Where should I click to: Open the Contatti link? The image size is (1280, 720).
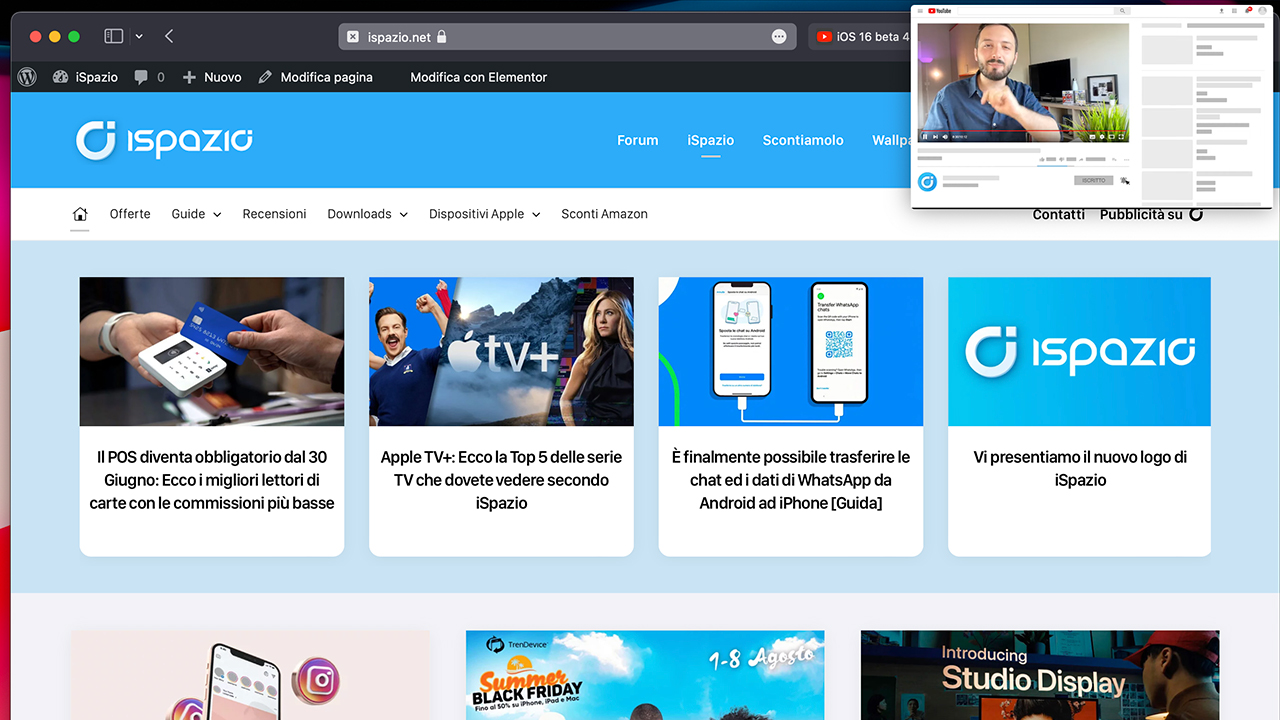pos(1058,214)
